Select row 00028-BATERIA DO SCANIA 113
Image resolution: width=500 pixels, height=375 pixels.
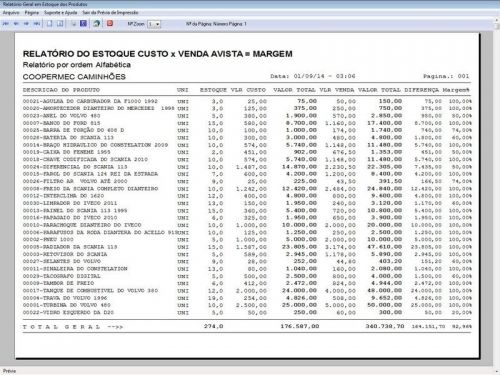point(247,137)
